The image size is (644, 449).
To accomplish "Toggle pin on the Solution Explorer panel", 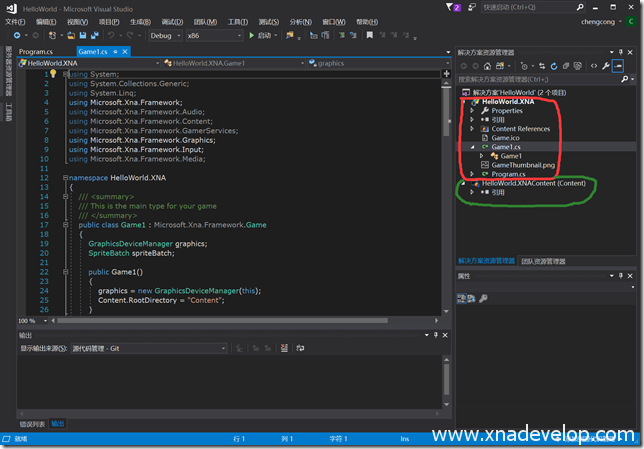I will (x=623, y=51).
